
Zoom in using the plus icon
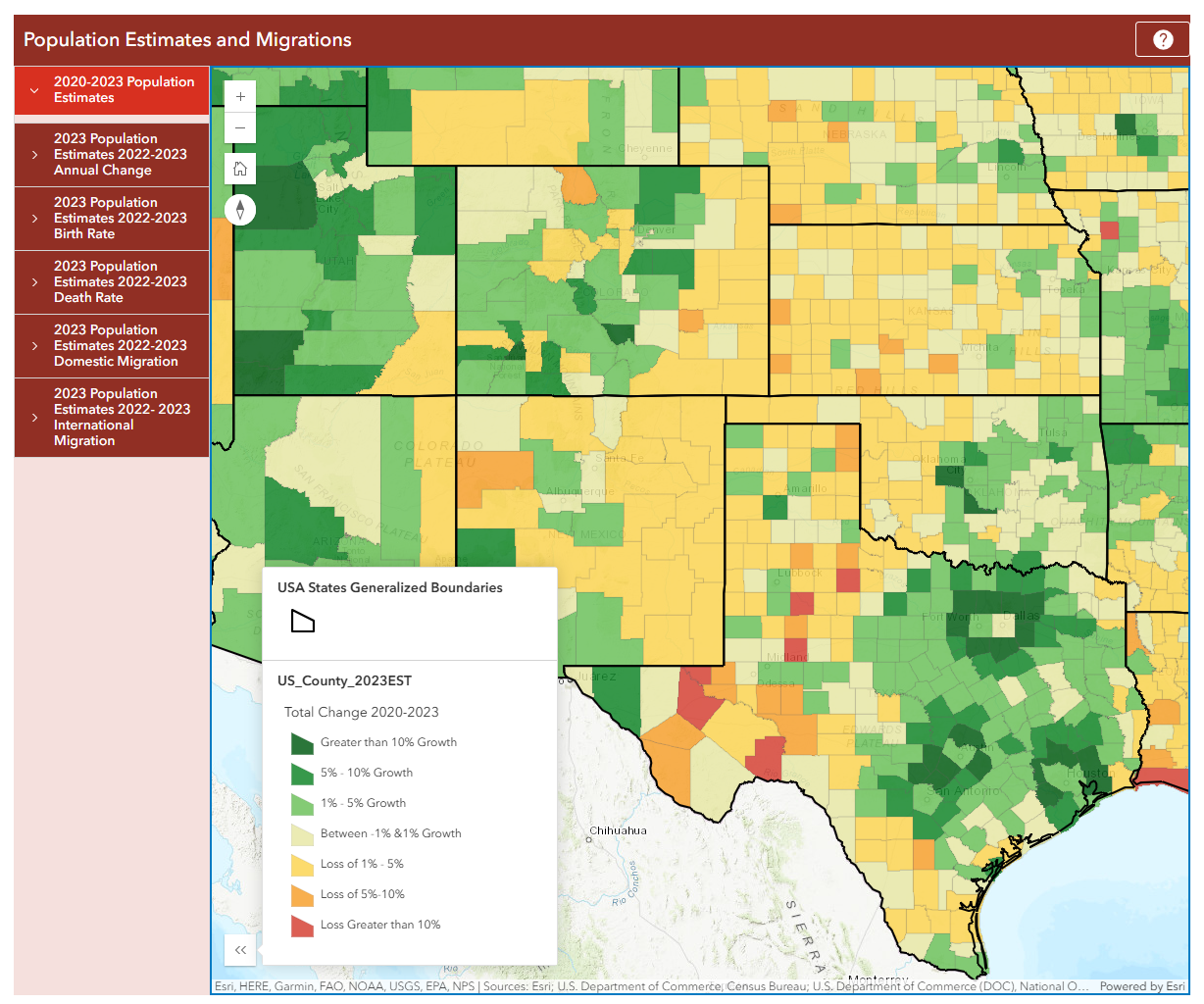[x=240, y=96]
